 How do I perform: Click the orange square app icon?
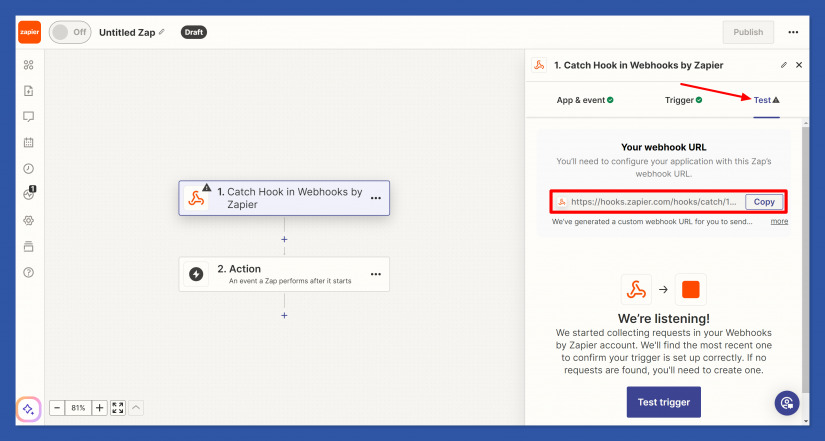tap(690, 289)
